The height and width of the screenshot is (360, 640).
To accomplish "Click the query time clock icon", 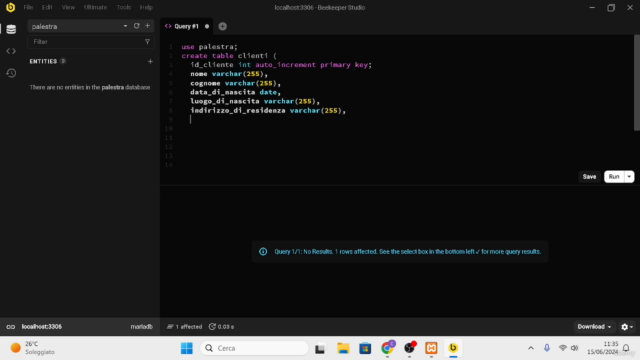I will pos(212,327).
